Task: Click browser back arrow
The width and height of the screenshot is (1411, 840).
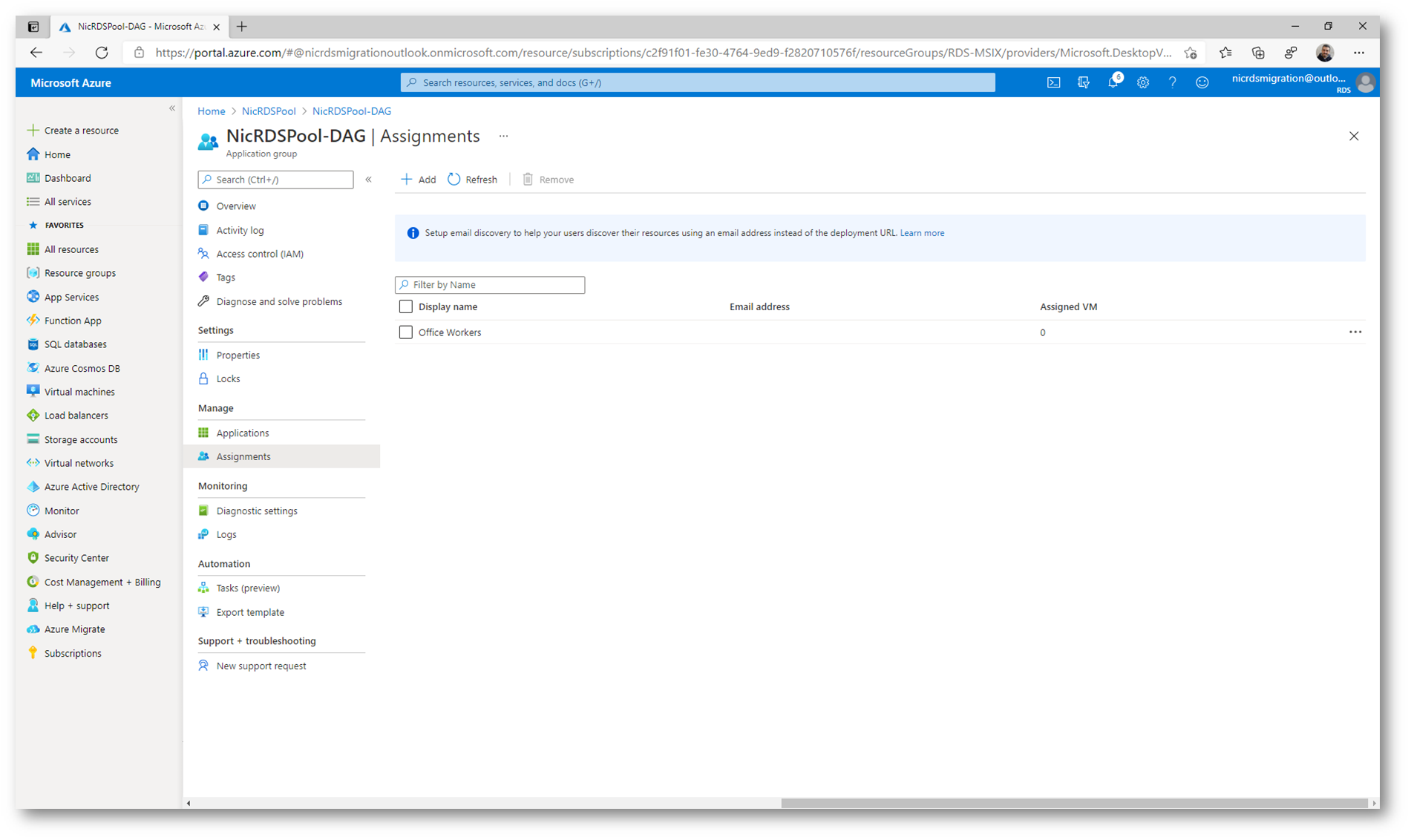Action: [x=36, y=53]
